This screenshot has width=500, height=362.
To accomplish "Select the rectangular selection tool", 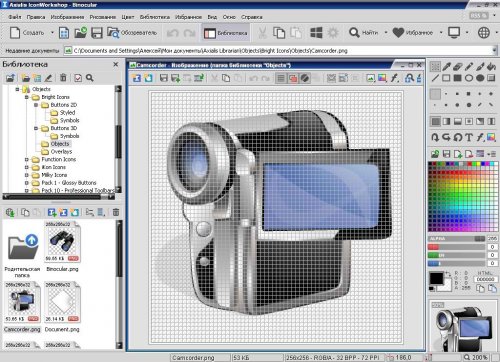I will [x=435, y=66].
